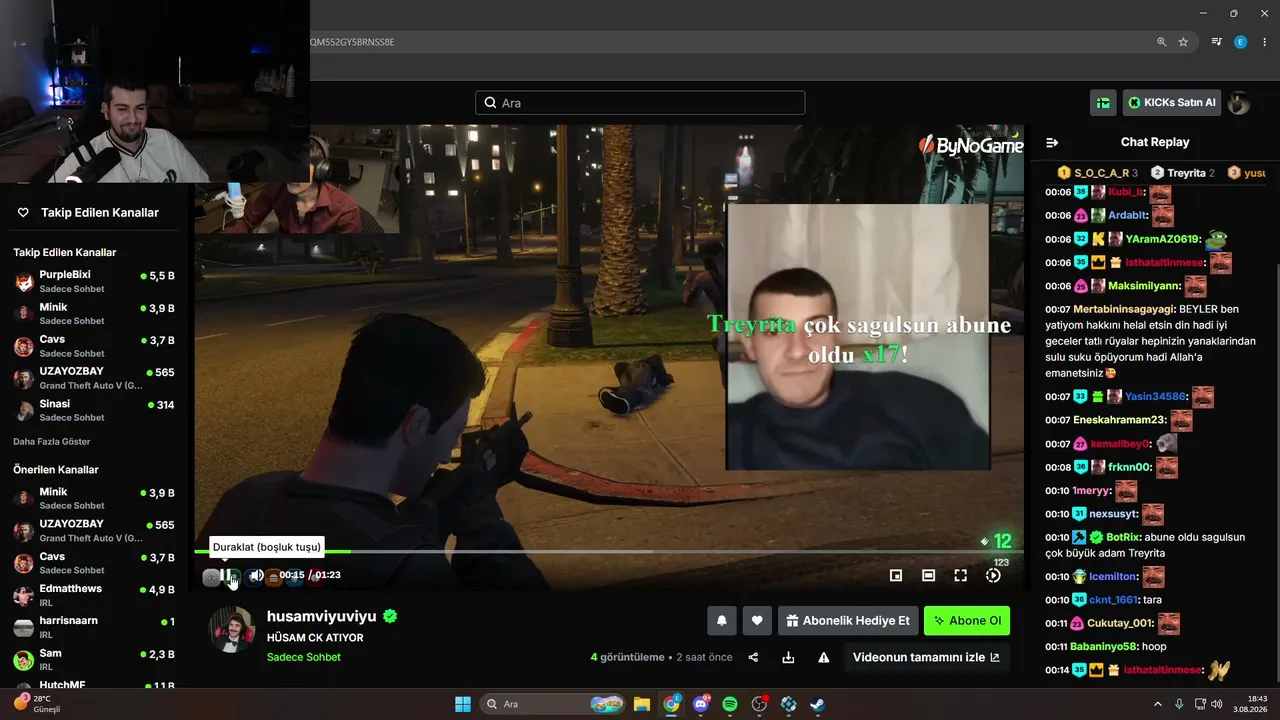Follow the channel with the heart button
Viewport: 1280px width, 720px height.
[x=757, y=621]
